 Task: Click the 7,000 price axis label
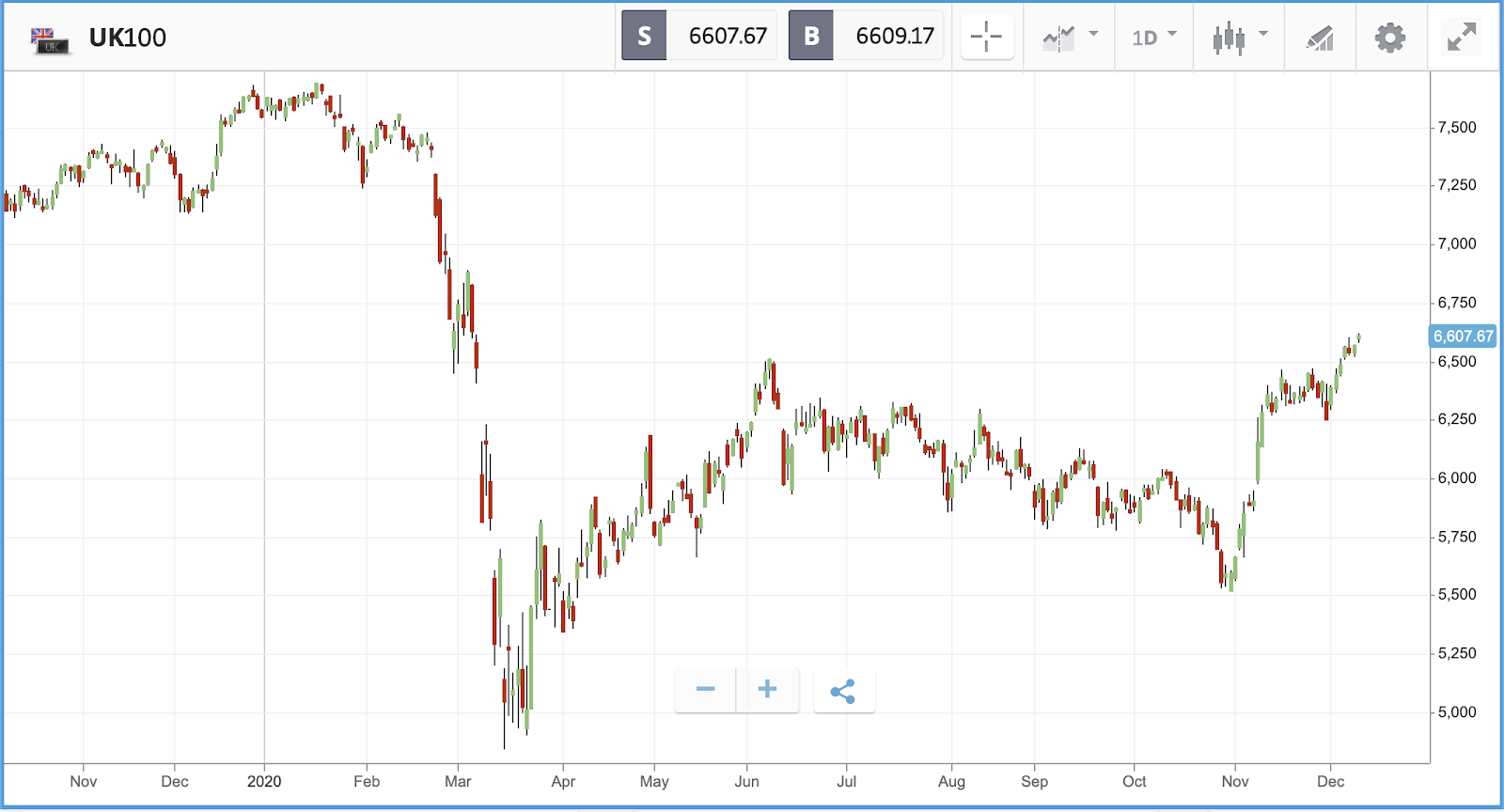click(1457, 243)
